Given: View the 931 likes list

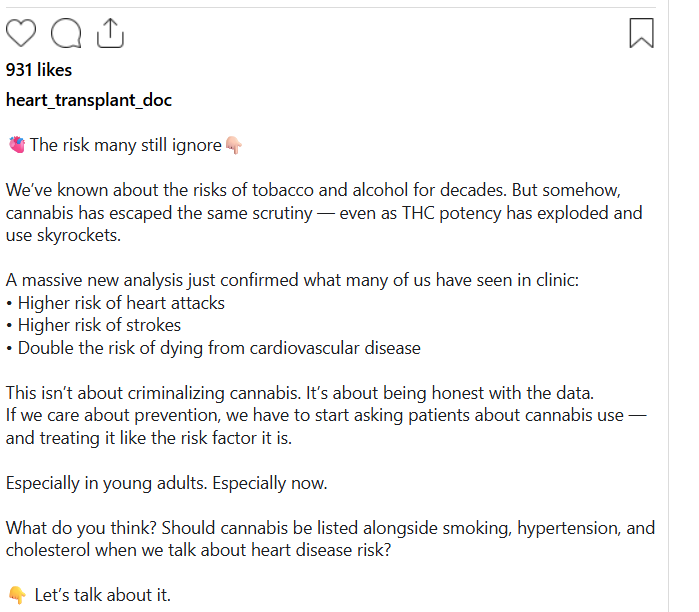Looking at the screenshot, I should pyautogui.click(x=39, y=70).
